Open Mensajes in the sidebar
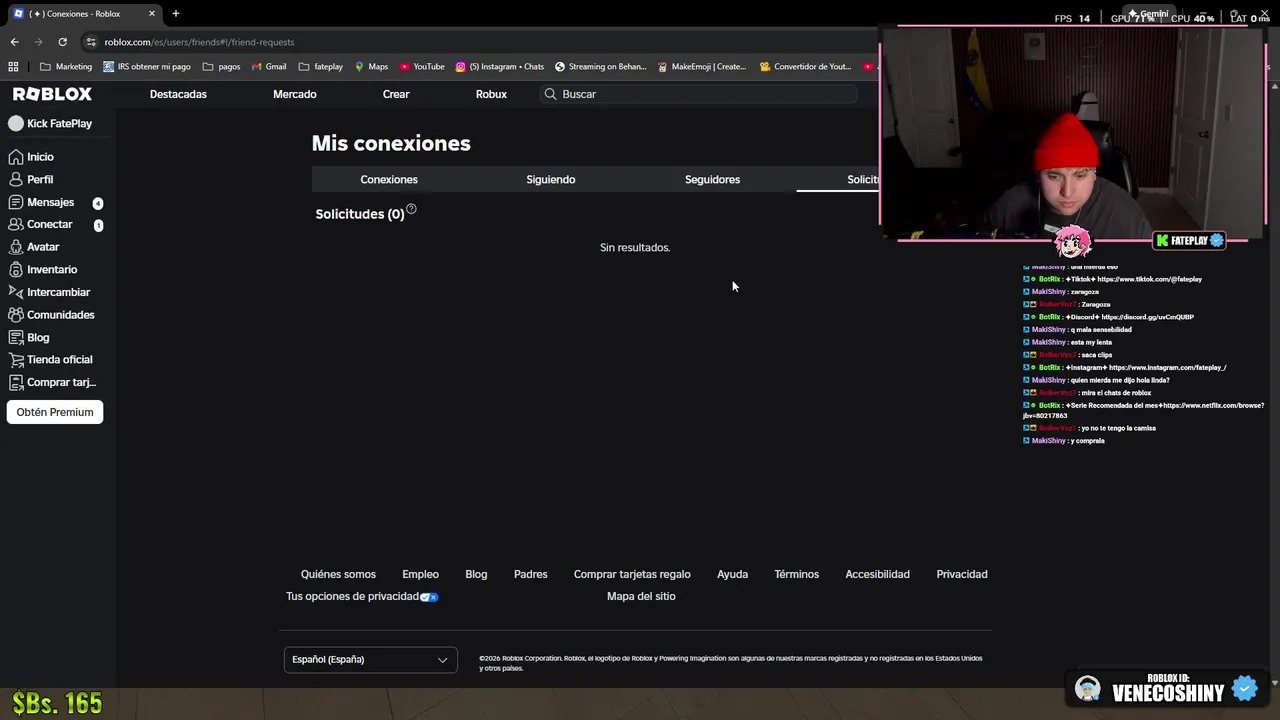 point(41,202)
